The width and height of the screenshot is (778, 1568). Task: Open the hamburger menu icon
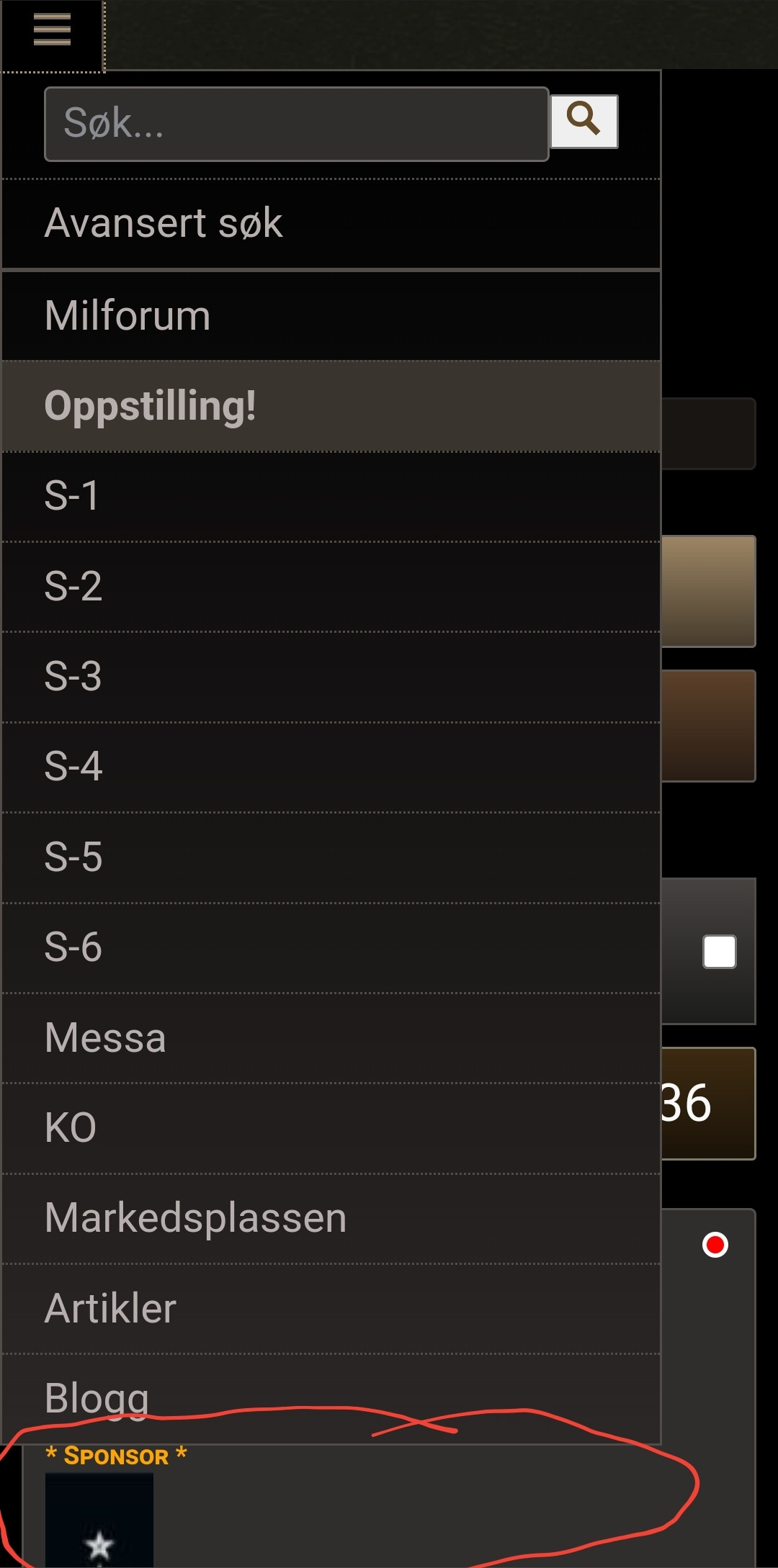pos(52,30)
